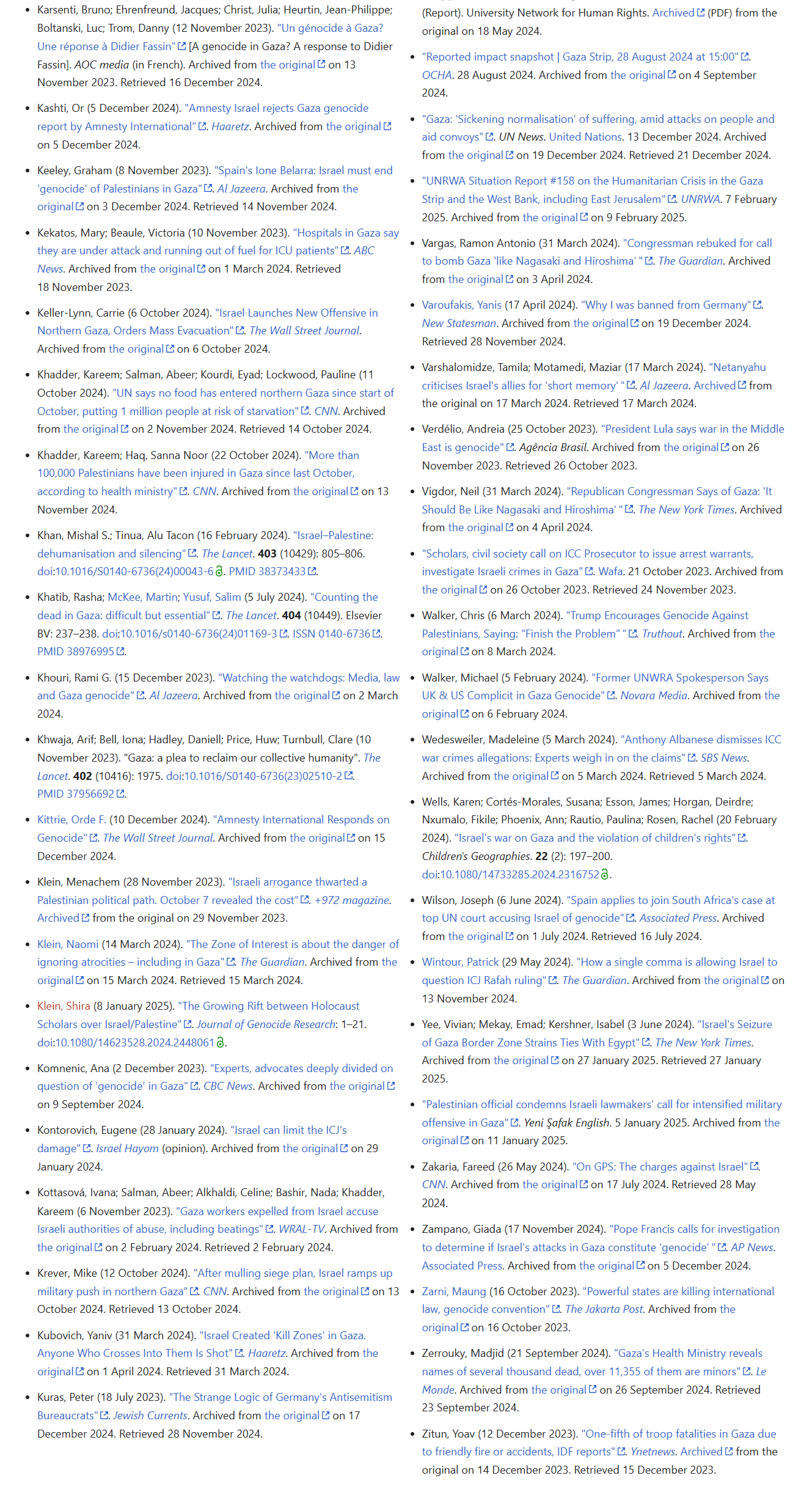Image resolution: width=812 pixels, height=1492 pixels.
Task: Open The Wall Street Journal link in Keller-Lynn citation
Action: pos(304,331)
